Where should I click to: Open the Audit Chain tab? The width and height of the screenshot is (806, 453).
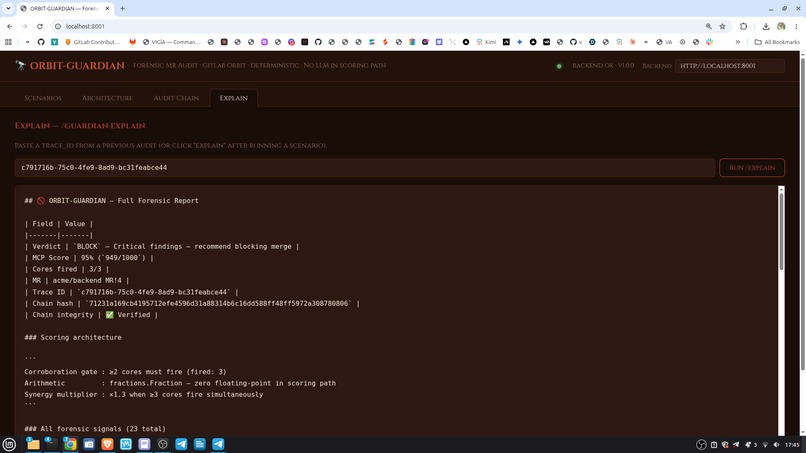[x=176, y=98]
